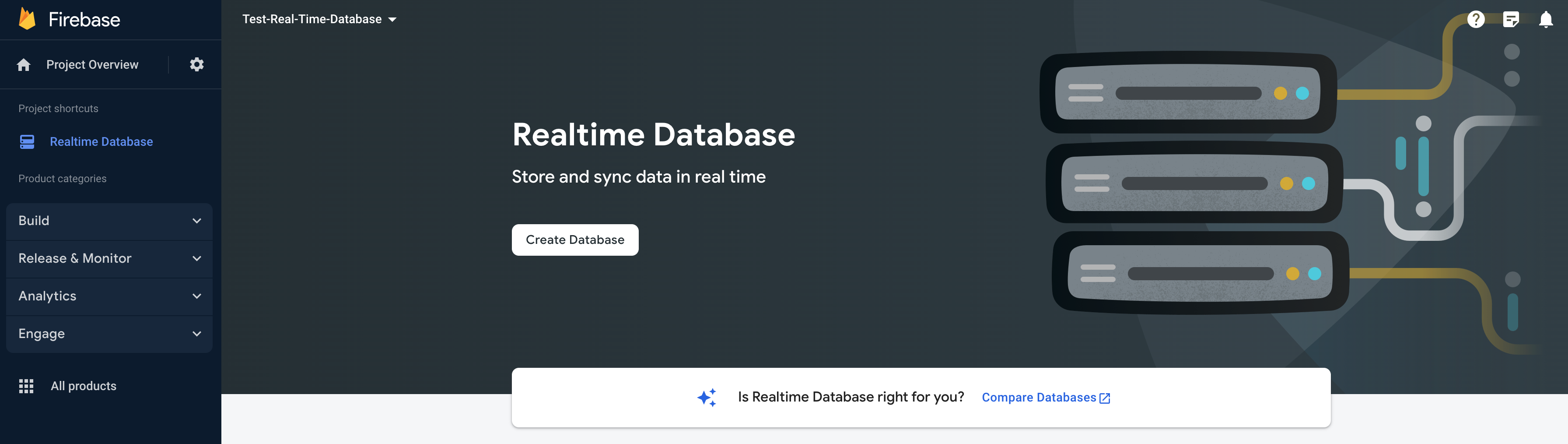Screen dimensions: 1568x444
Task: Click the sparkle icon in the comparison banner
Action: [x=707, y=398]
